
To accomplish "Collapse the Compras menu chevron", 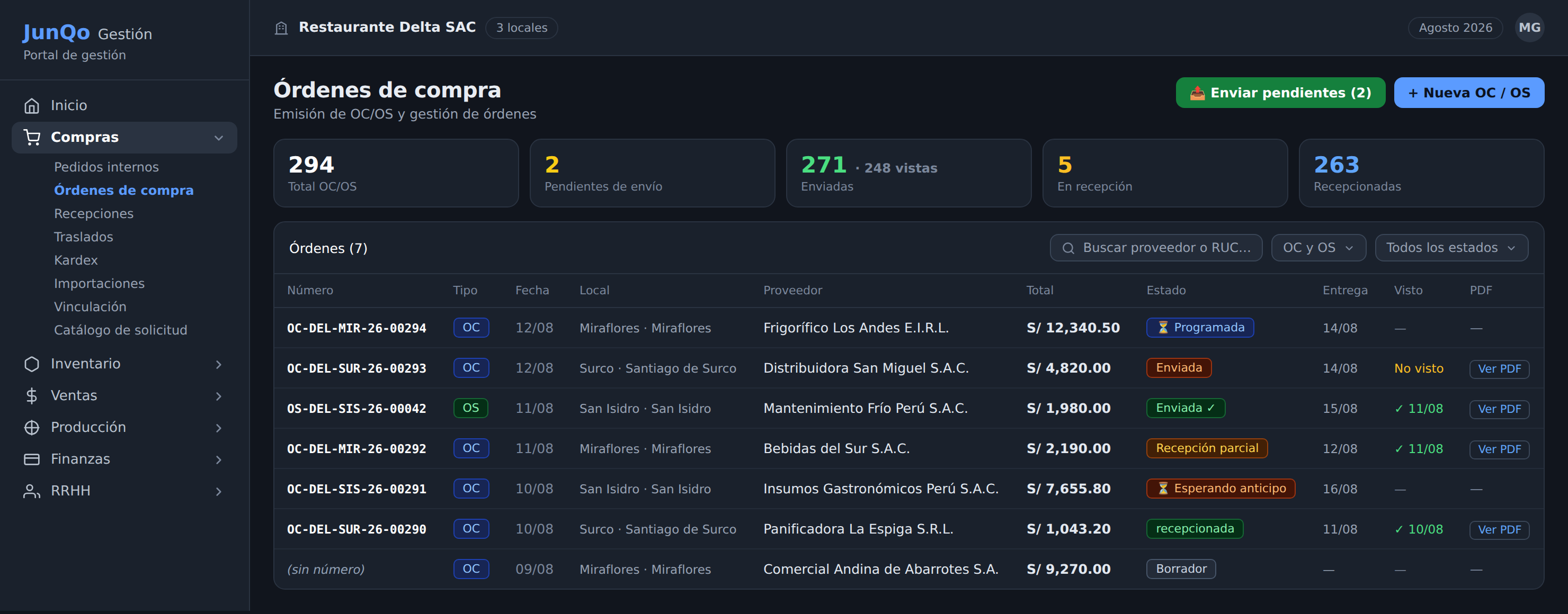I will 219,138.
